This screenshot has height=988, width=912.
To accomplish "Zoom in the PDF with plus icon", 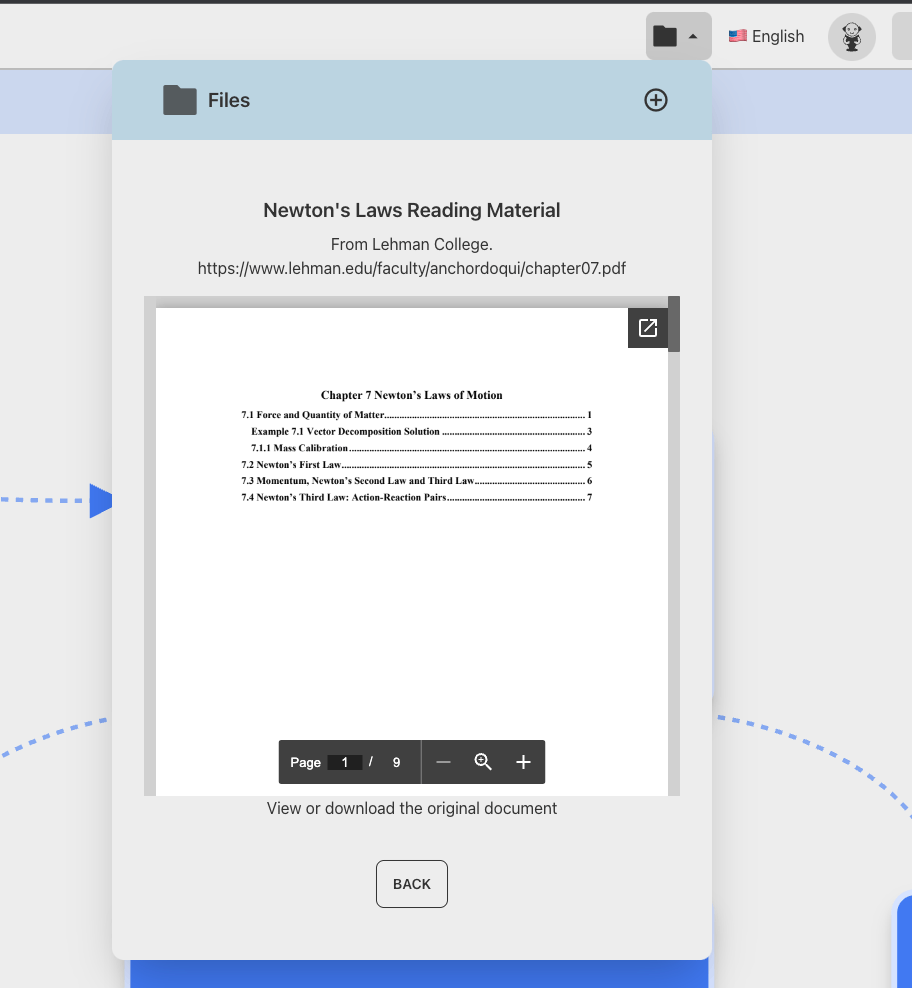I will click(x=523, y=762).
